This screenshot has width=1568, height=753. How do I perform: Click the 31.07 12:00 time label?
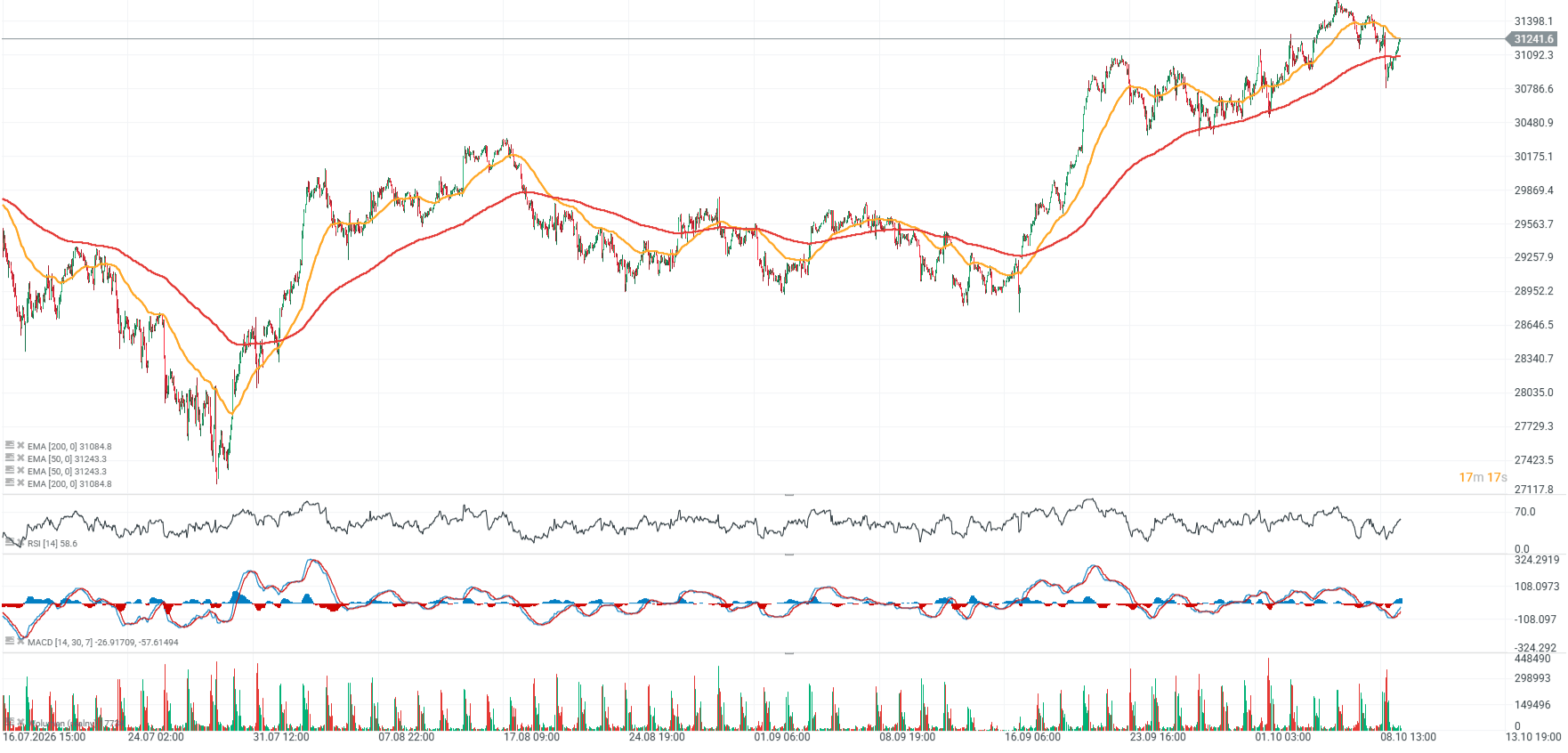click(x=281, y=737)
